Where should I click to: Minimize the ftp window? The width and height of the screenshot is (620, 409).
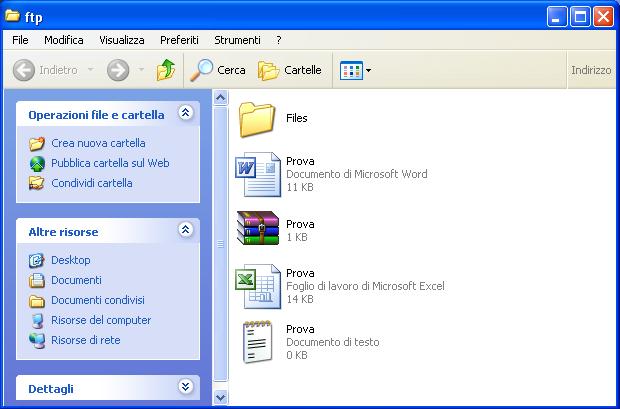557,17
